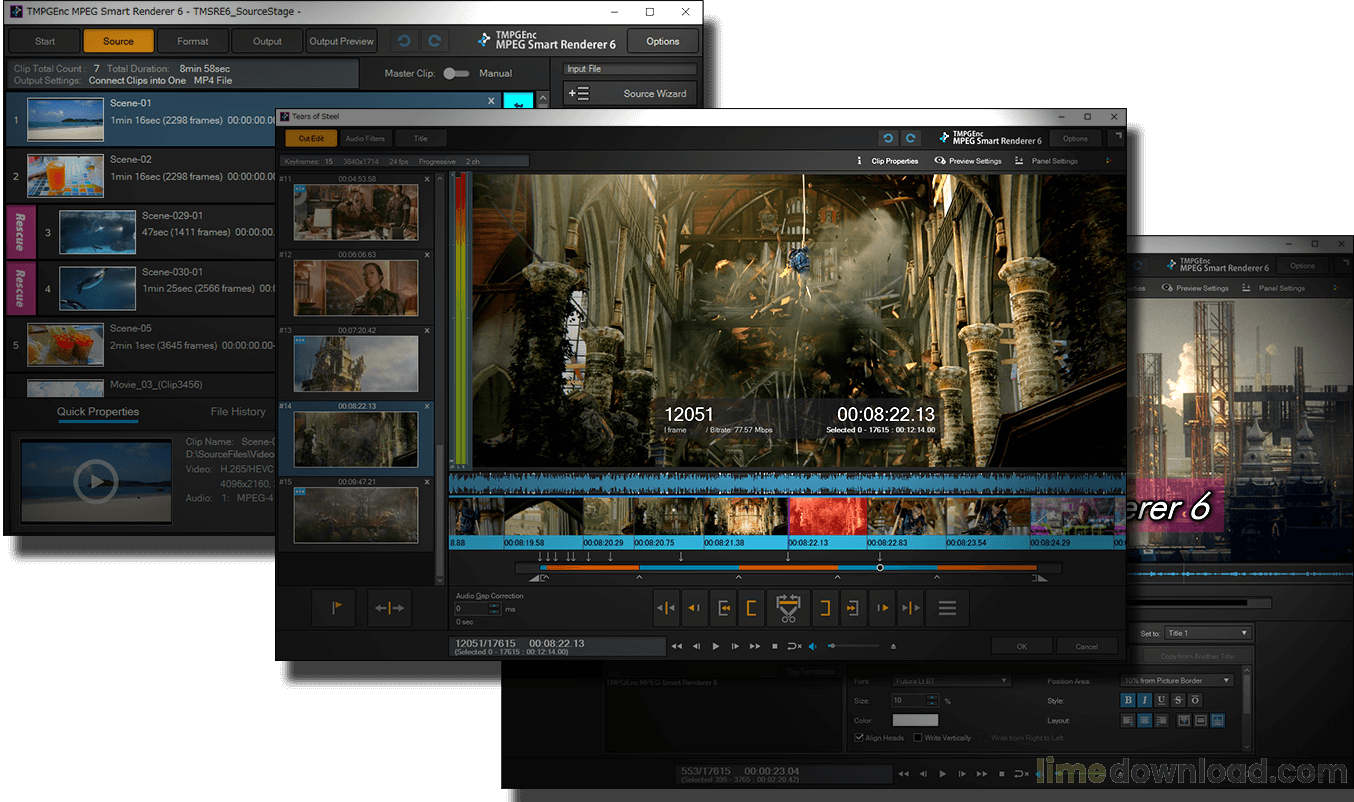
Task: Remove keyframe #14 with its X button
Action: pos(427,406)
